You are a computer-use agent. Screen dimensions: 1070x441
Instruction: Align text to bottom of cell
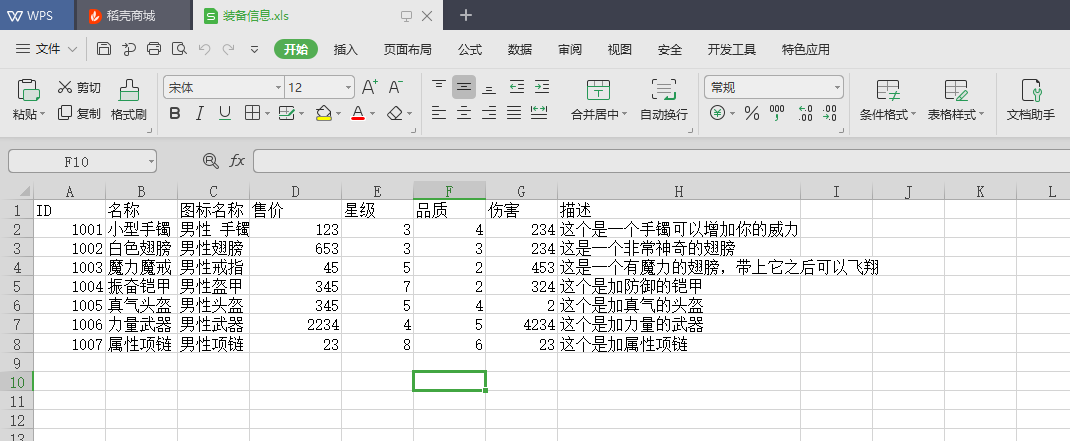tap(489, 87)
